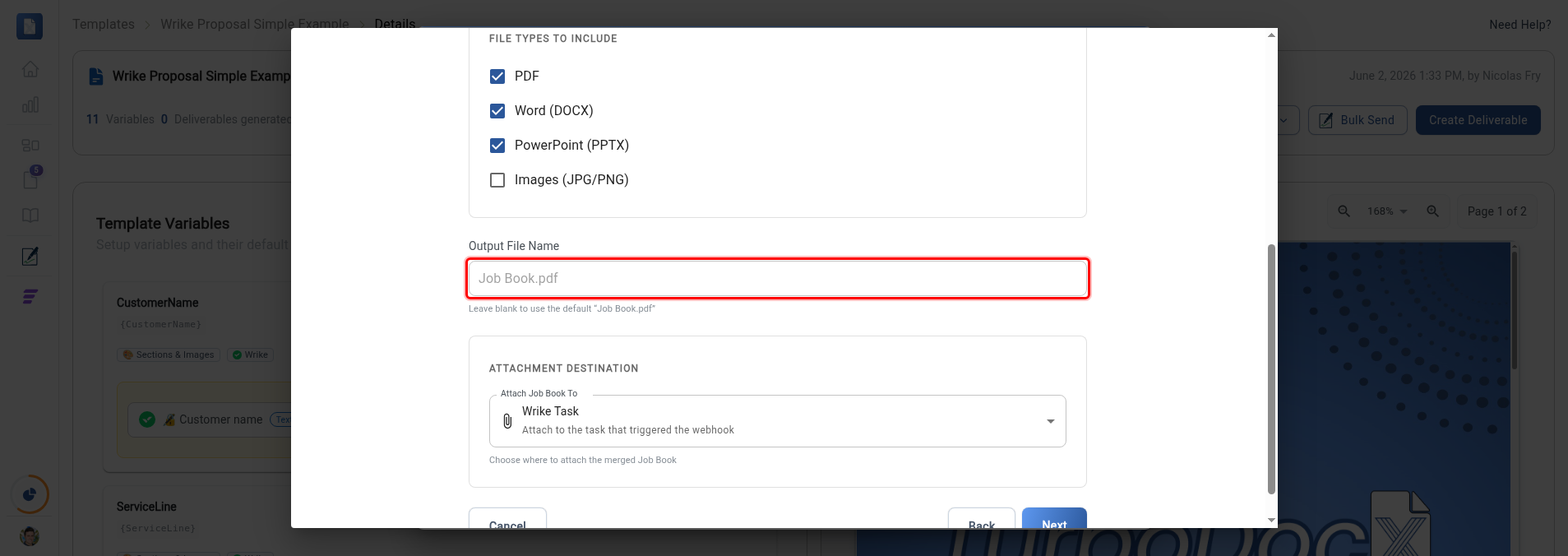1568x556 pixels.
Task: Click the Wrike tag under CustomerName
Action: pyautogui.click(x=250, y=354)
